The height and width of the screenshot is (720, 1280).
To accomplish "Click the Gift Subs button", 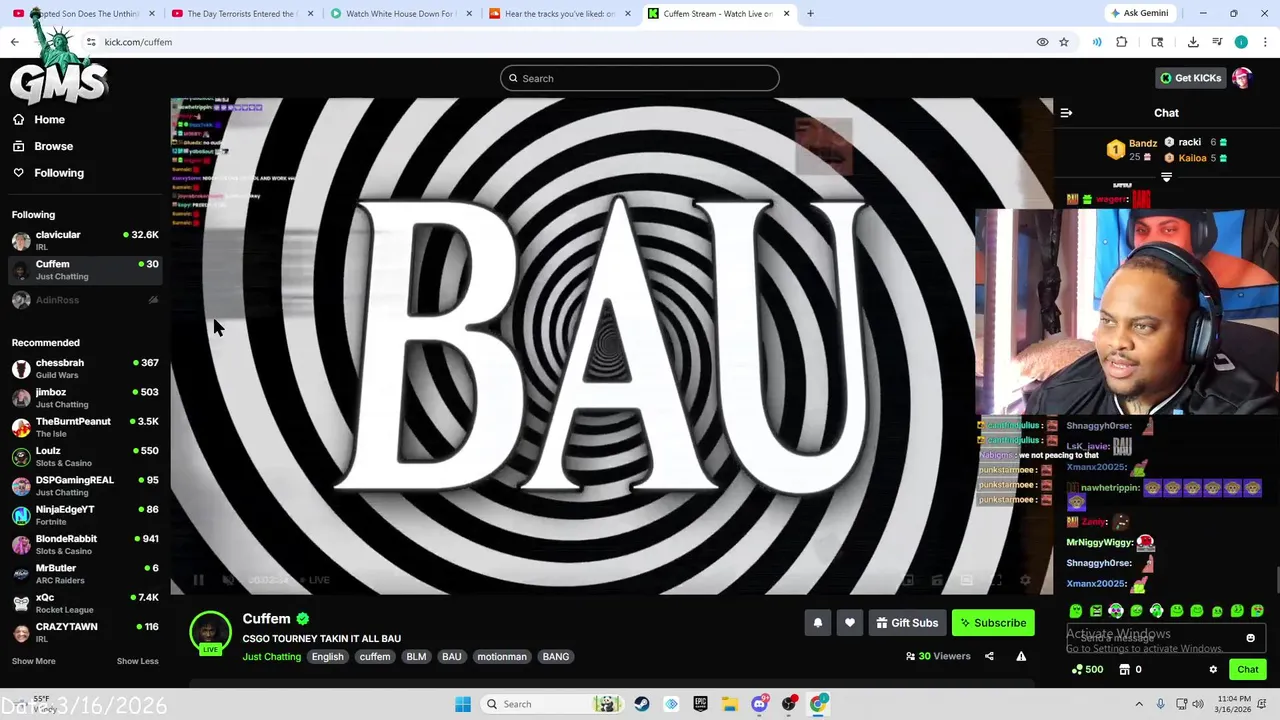I will pyautogui.click(x=907, y=623).
